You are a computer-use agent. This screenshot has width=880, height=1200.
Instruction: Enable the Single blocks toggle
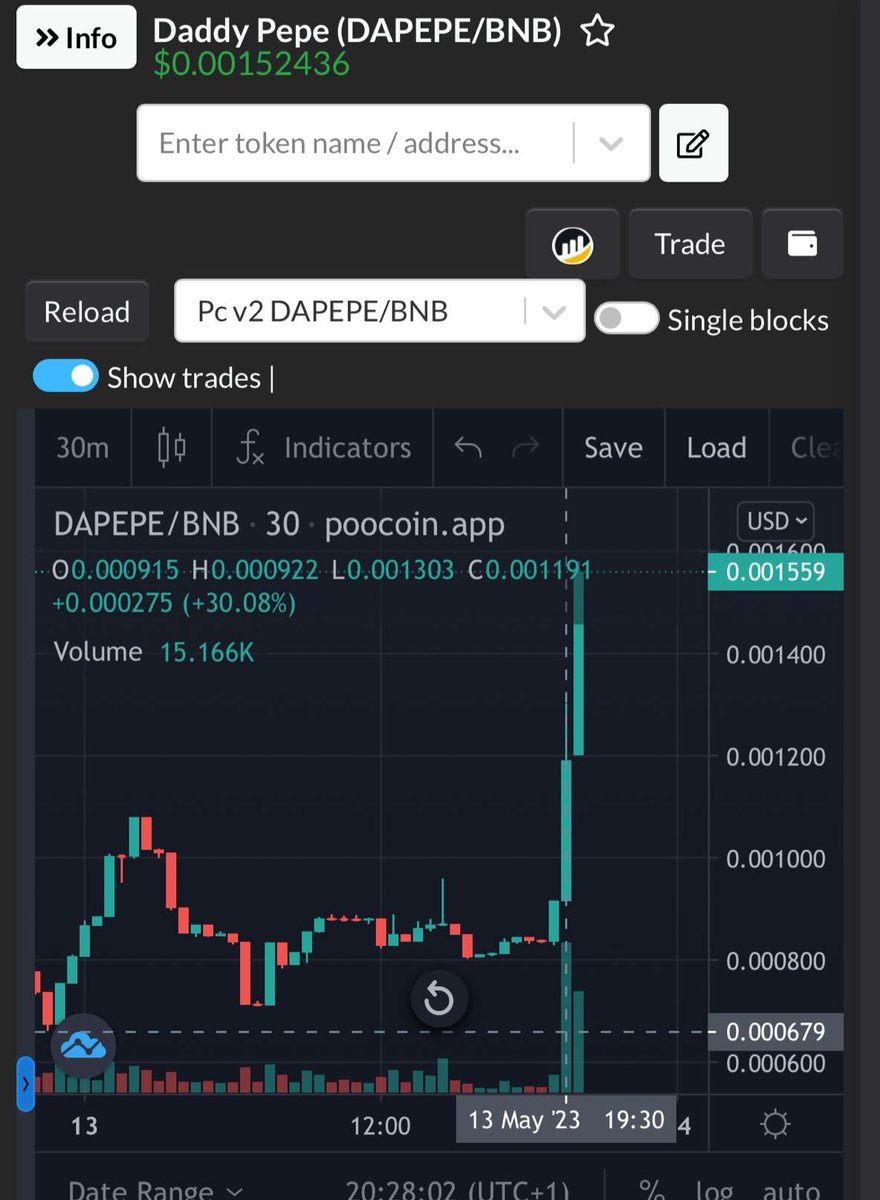click(x=626, y=316)
